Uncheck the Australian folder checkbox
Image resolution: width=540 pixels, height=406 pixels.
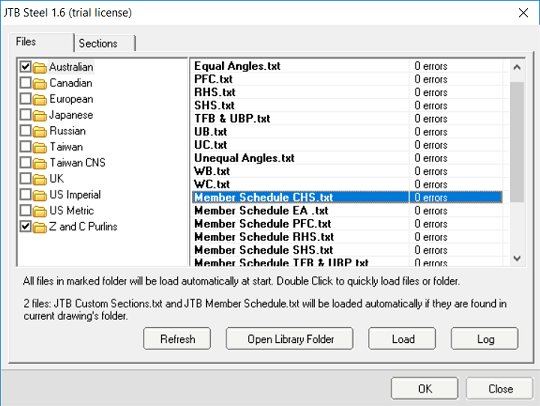click(26, 67)
